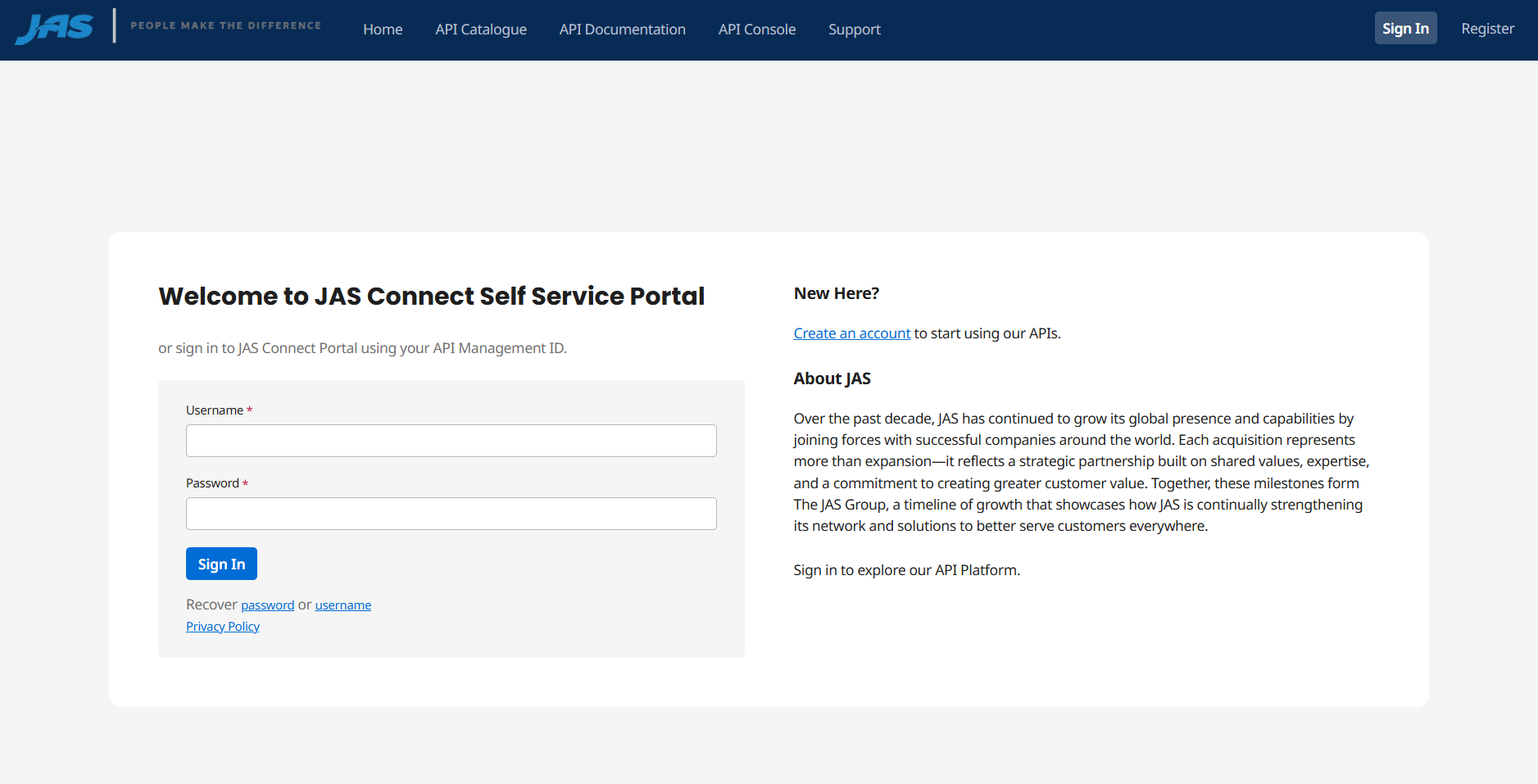Image resolution: width=1538 pixels, height=784 pixels.
Task: Click Sign In in the top navigation bar
Action: click(x=1404, y=29)
